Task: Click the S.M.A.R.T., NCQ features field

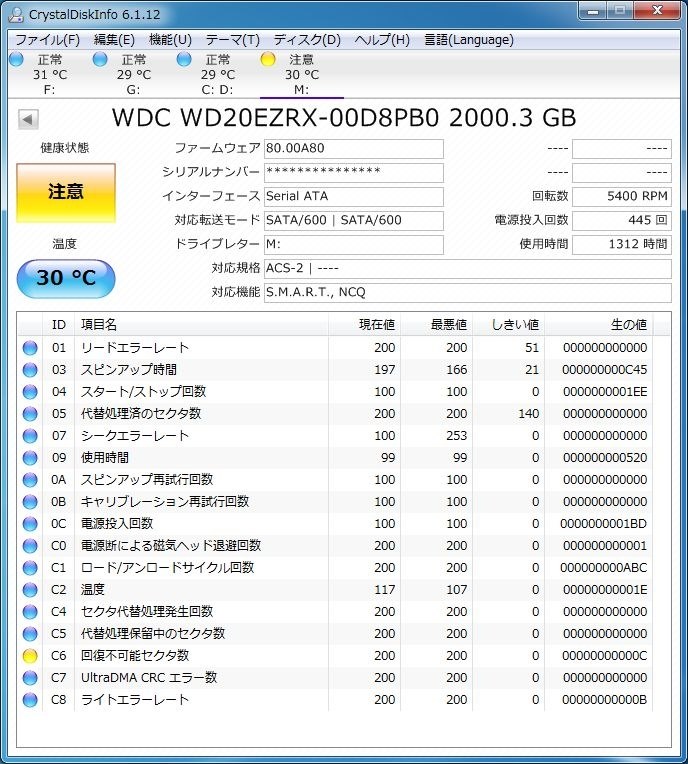Action: (x=468, y=292)
